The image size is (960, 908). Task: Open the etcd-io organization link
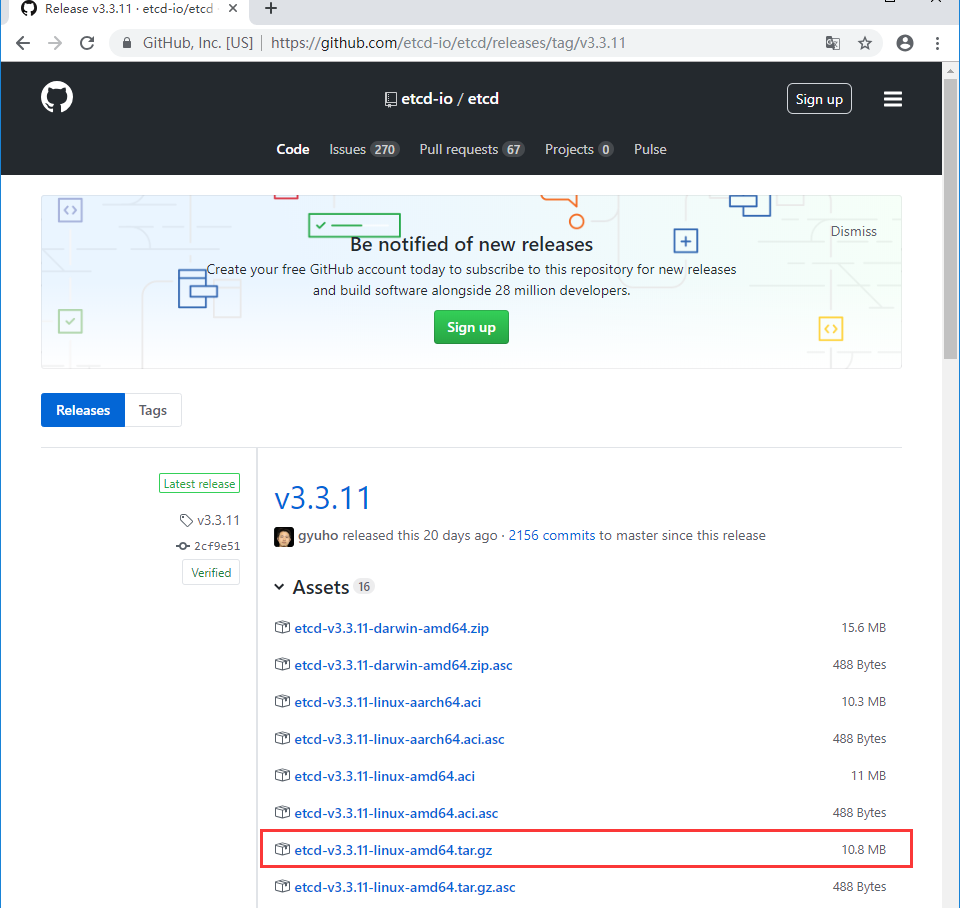click(x=427, y=99)
